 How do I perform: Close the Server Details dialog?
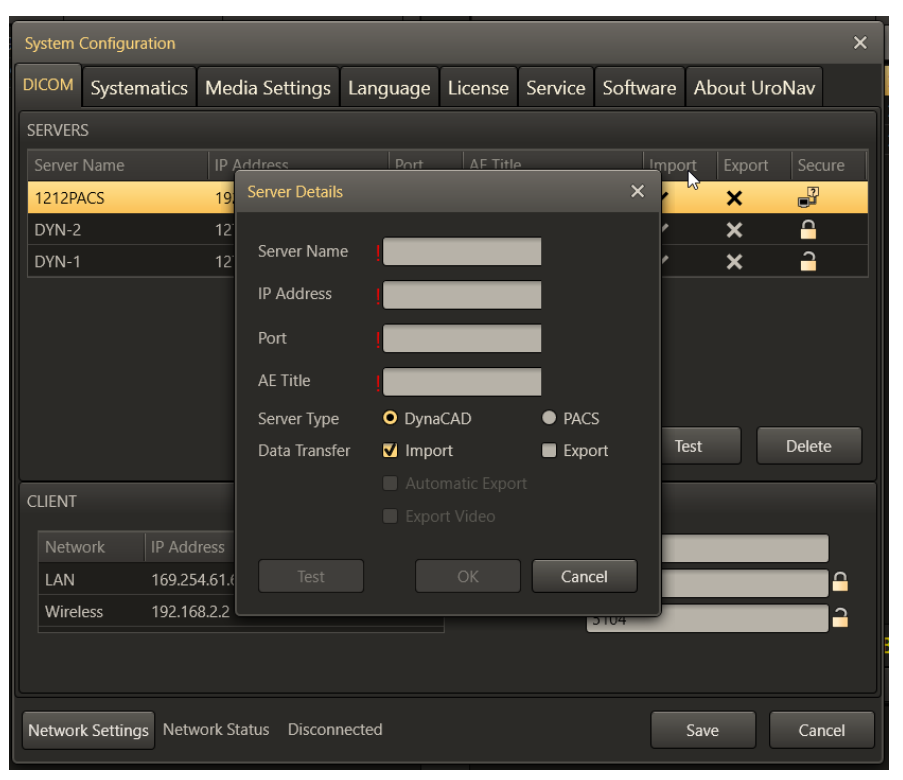(637, 191)
